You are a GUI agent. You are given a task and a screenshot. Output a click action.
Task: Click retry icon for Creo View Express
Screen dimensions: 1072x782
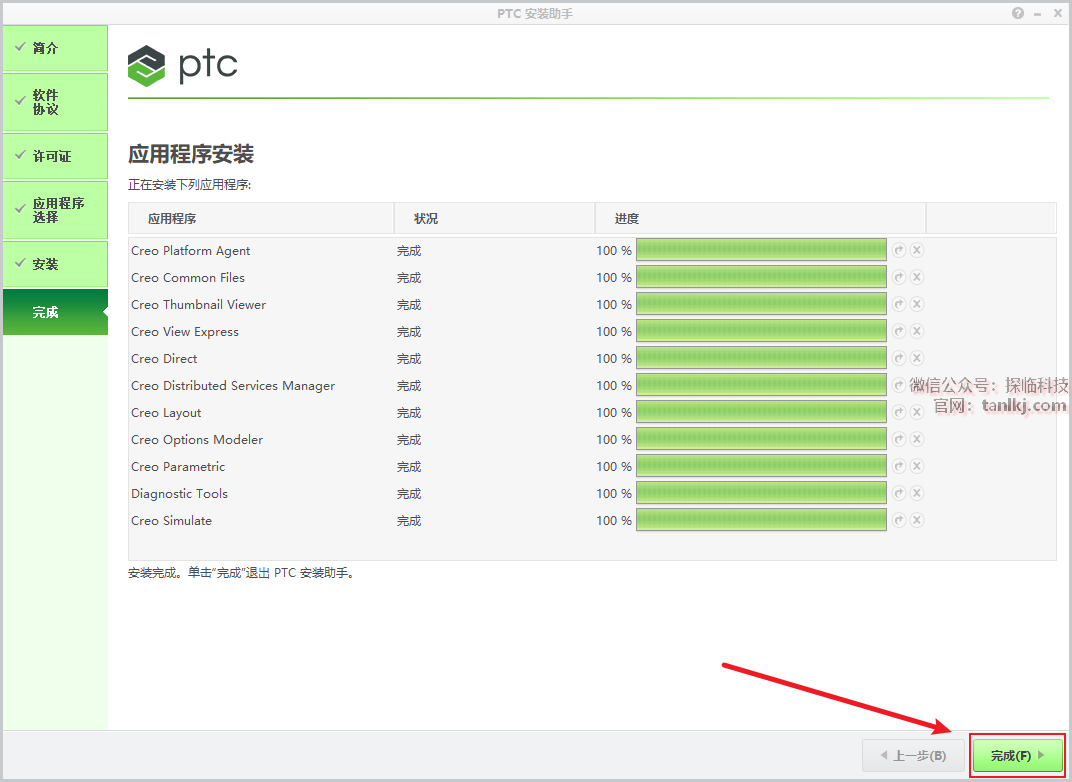(899, 331)
